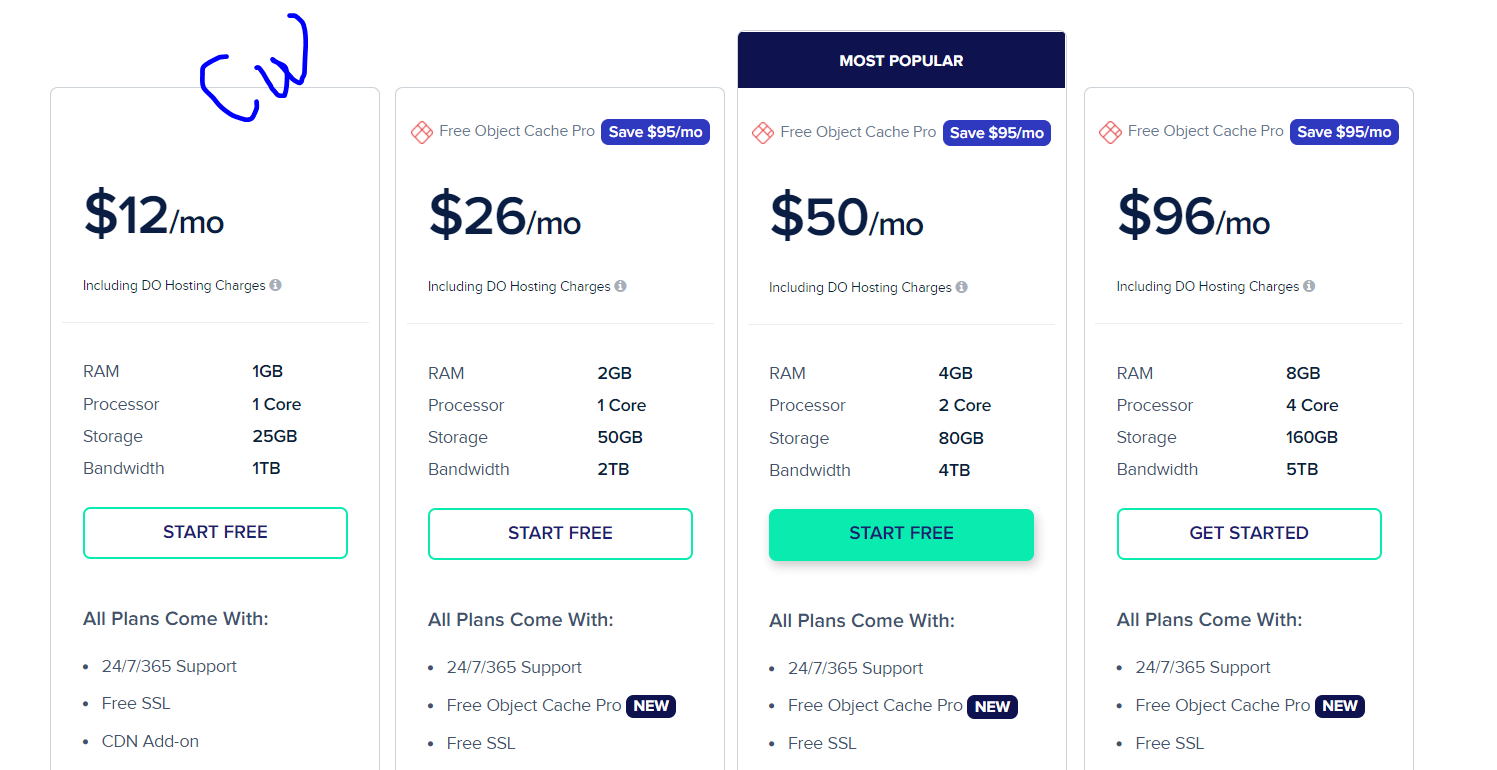
Task: Click info icon beside $96 plan hosting charges
Action: (x=1309, y=286)
